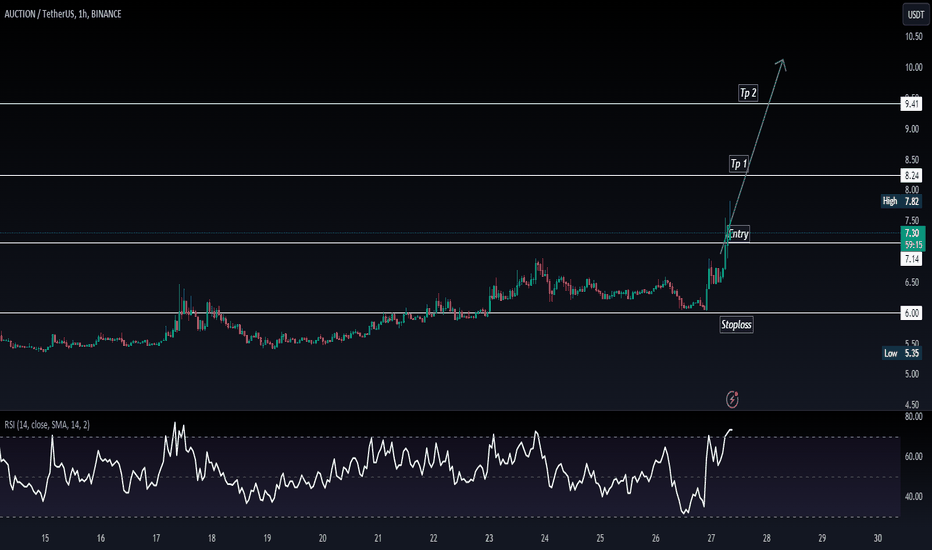This screenshot has height=550, width=932.
Task: Click the current price 7.30 tag
Action: click(913, 238)
